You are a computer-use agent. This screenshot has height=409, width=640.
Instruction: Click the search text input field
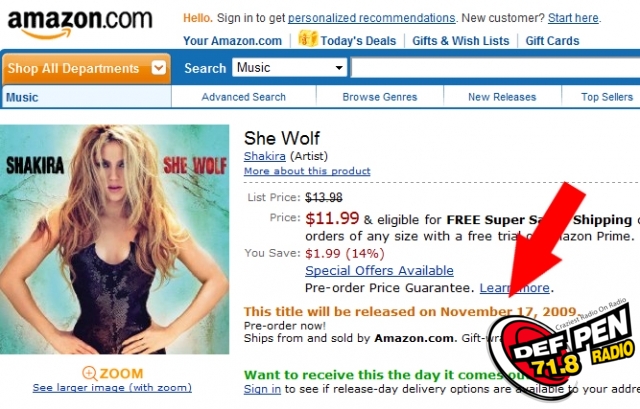[495, 68]
